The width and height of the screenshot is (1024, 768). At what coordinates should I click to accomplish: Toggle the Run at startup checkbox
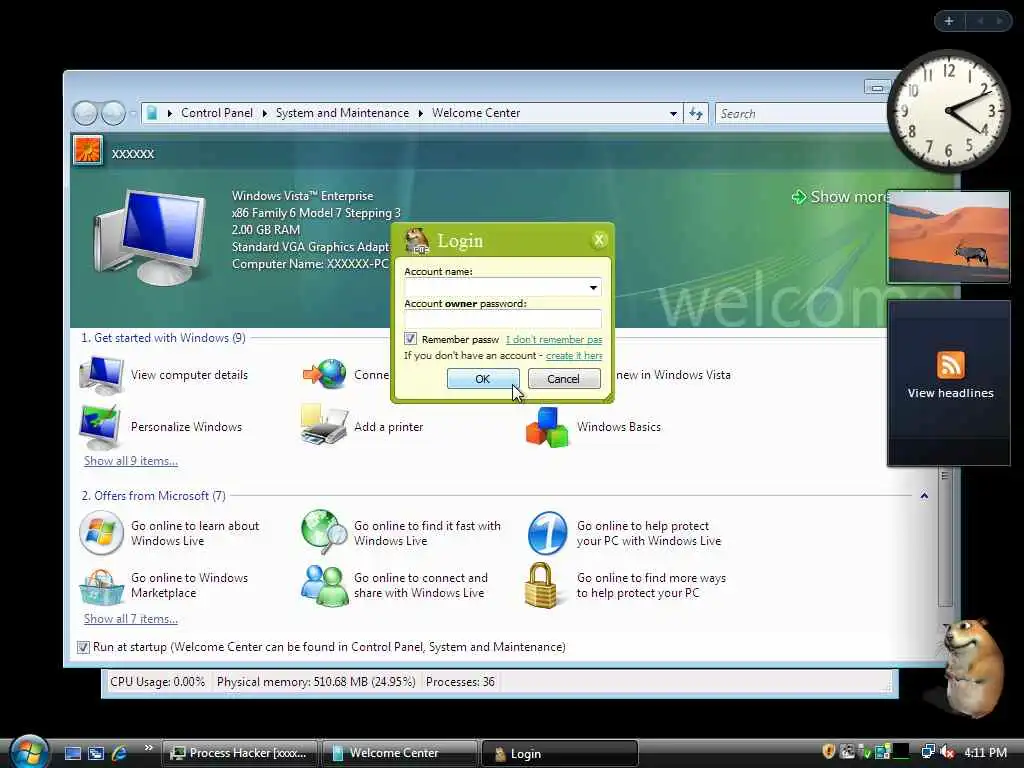83,647
